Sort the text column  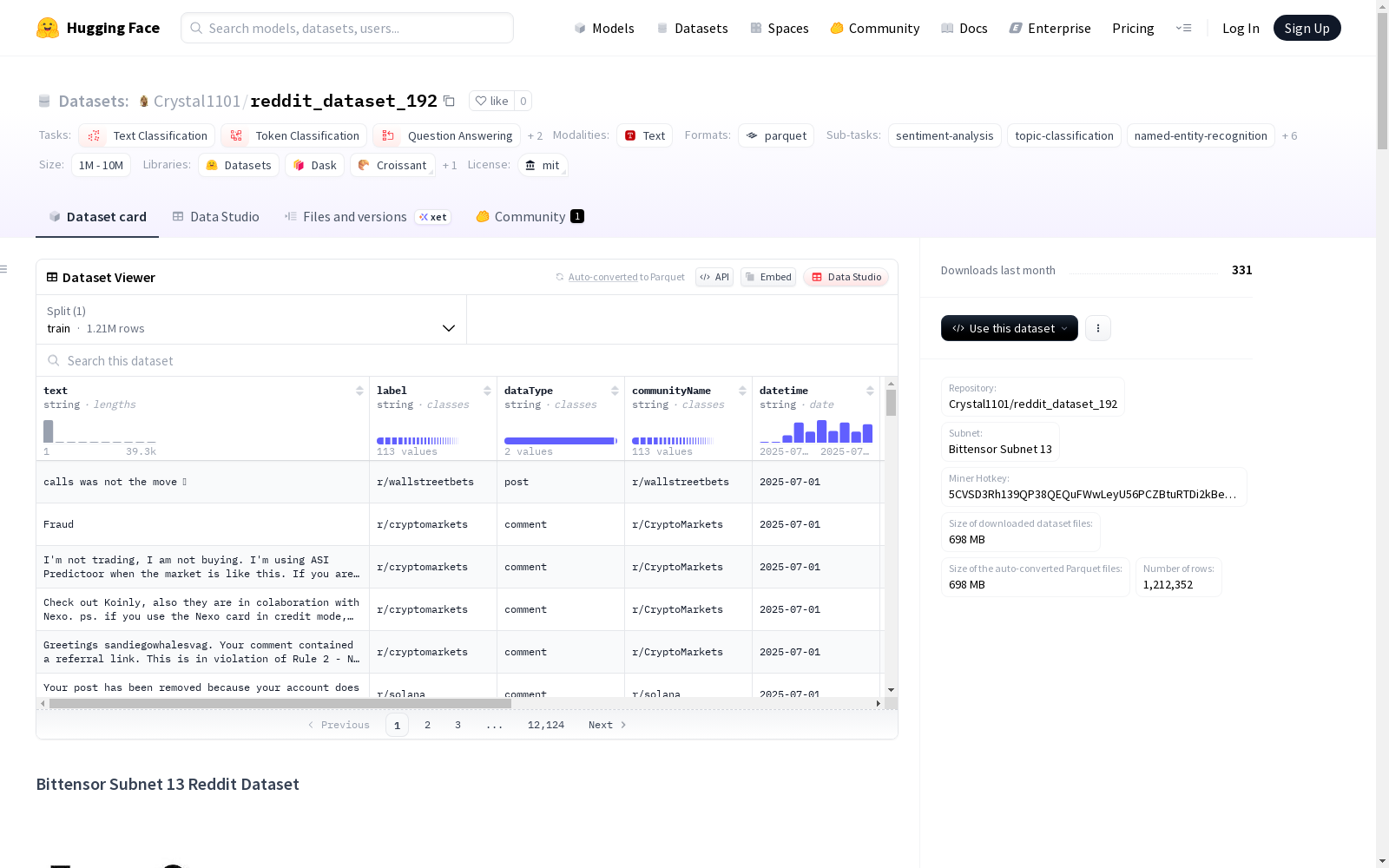point(359,391)
